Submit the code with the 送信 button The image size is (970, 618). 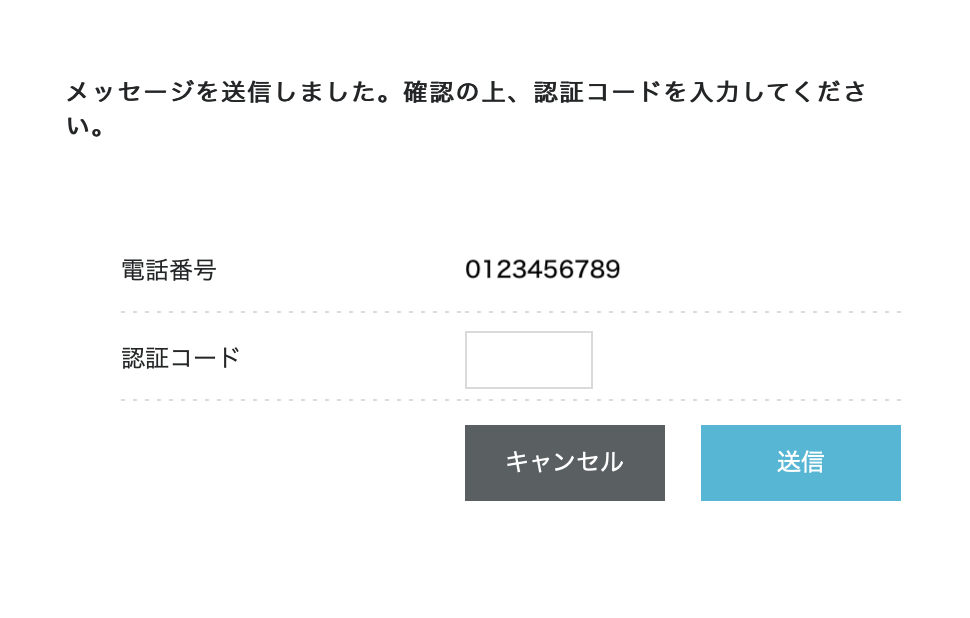pyautogui.click(x=800, y=462)
